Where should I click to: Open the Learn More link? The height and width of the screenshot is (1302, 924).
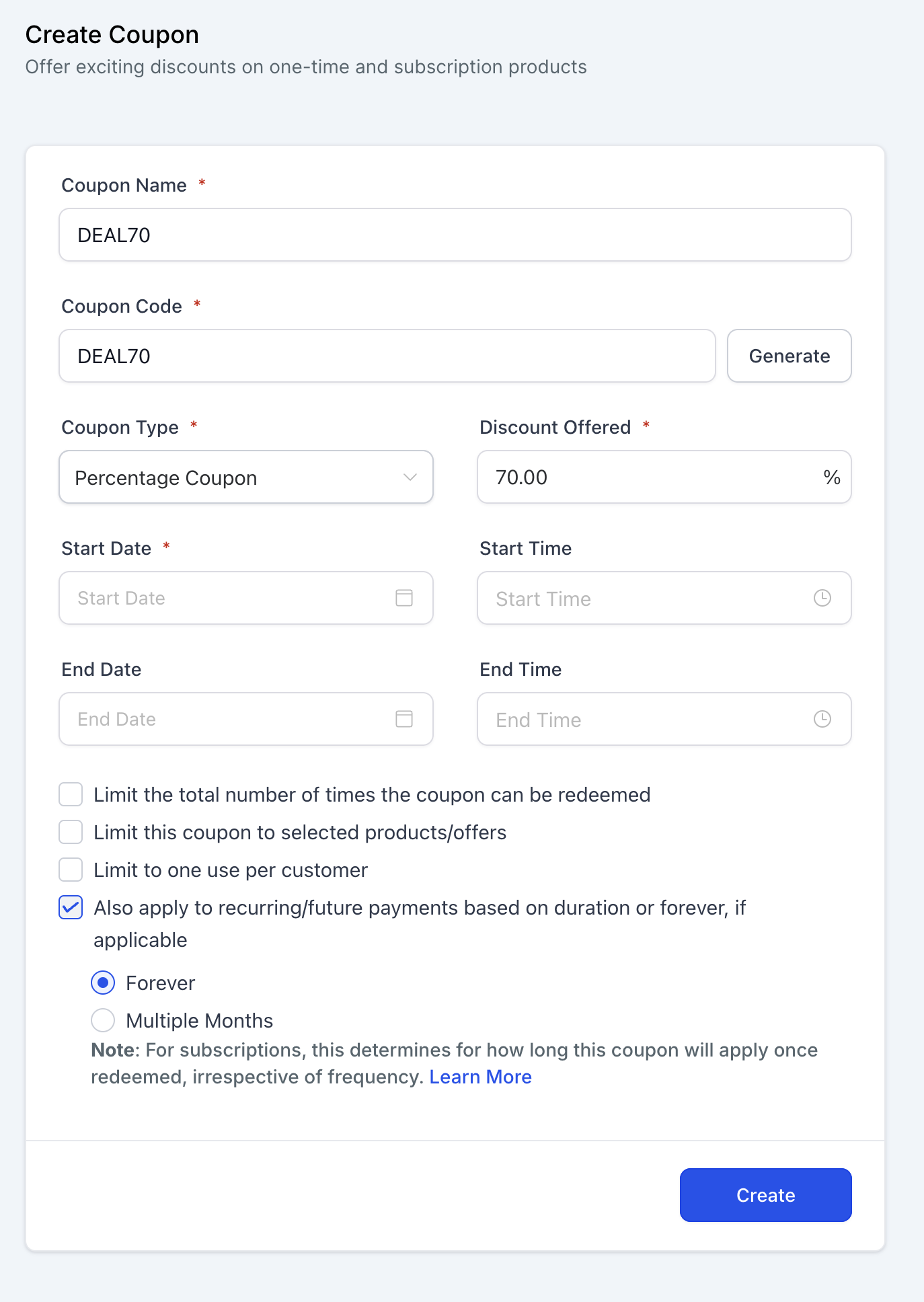coord(480,1077)
